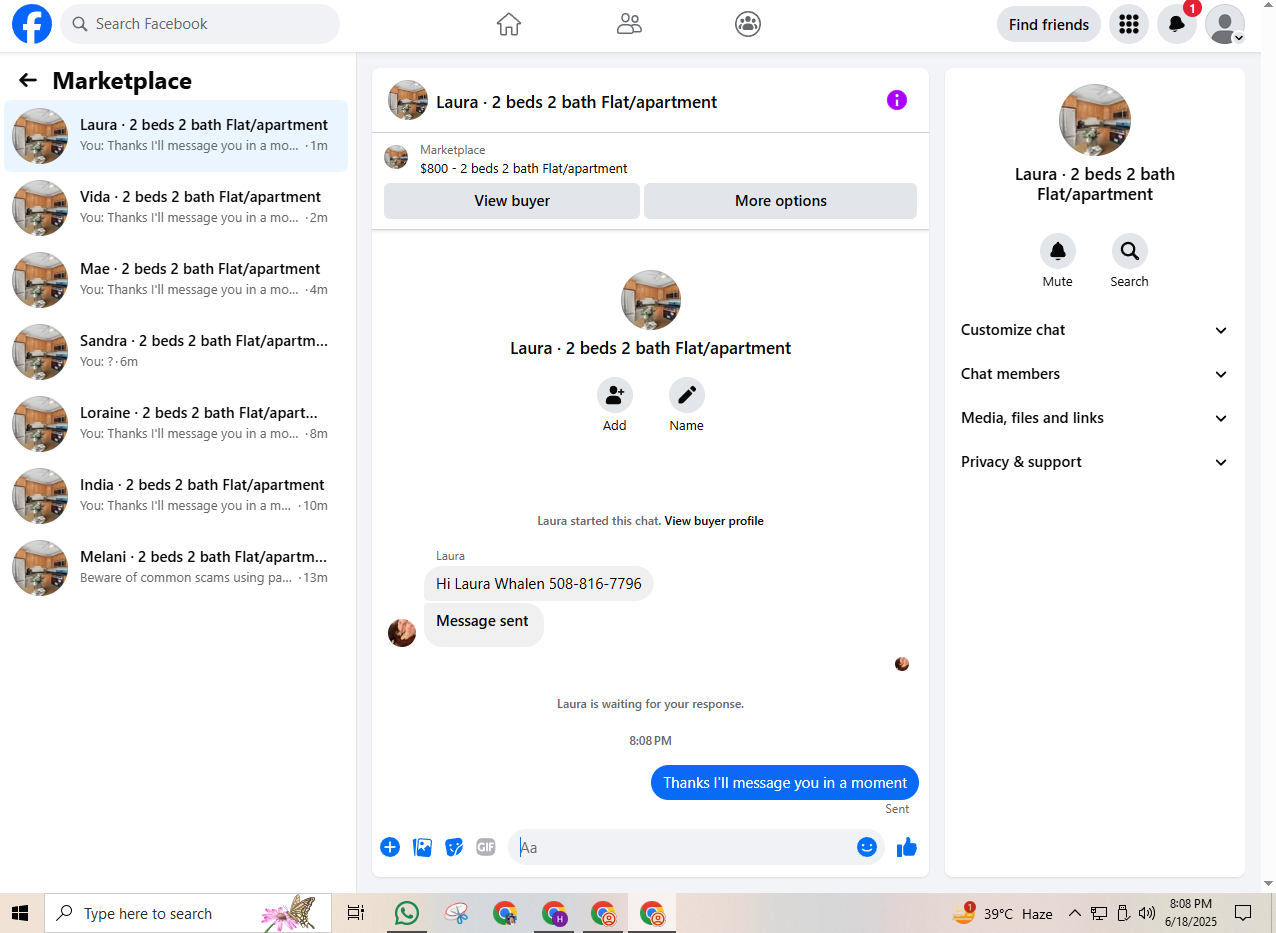Open the Melani conversation in the list
Viewport: 1276px width, 933px height.
pos(176,568)
